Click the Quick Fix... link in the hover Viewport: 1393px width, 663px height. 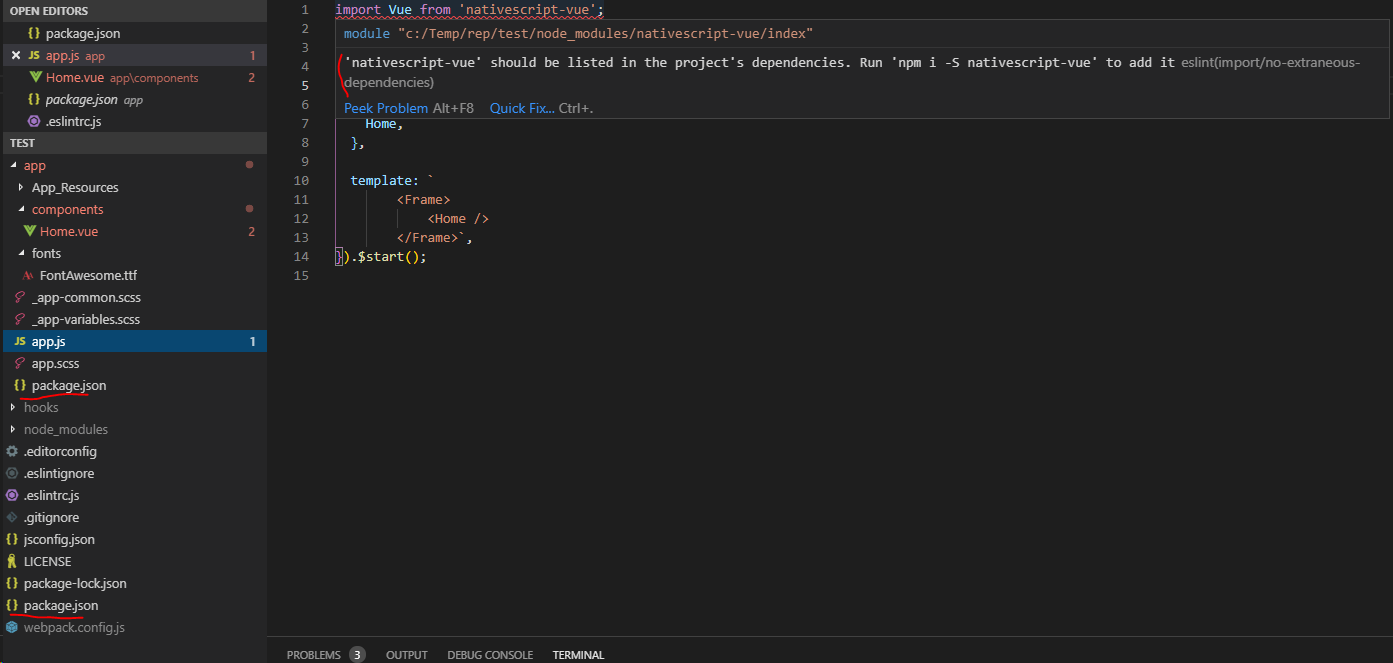click(522, 108)
